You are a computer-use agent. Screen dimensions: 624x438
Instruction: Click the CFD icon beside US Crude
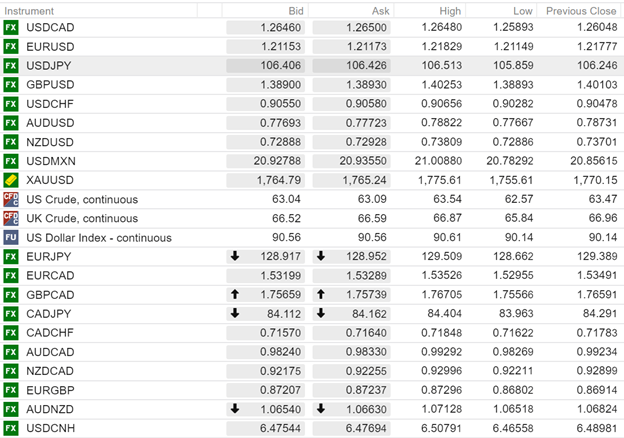(x=11, y=199)
